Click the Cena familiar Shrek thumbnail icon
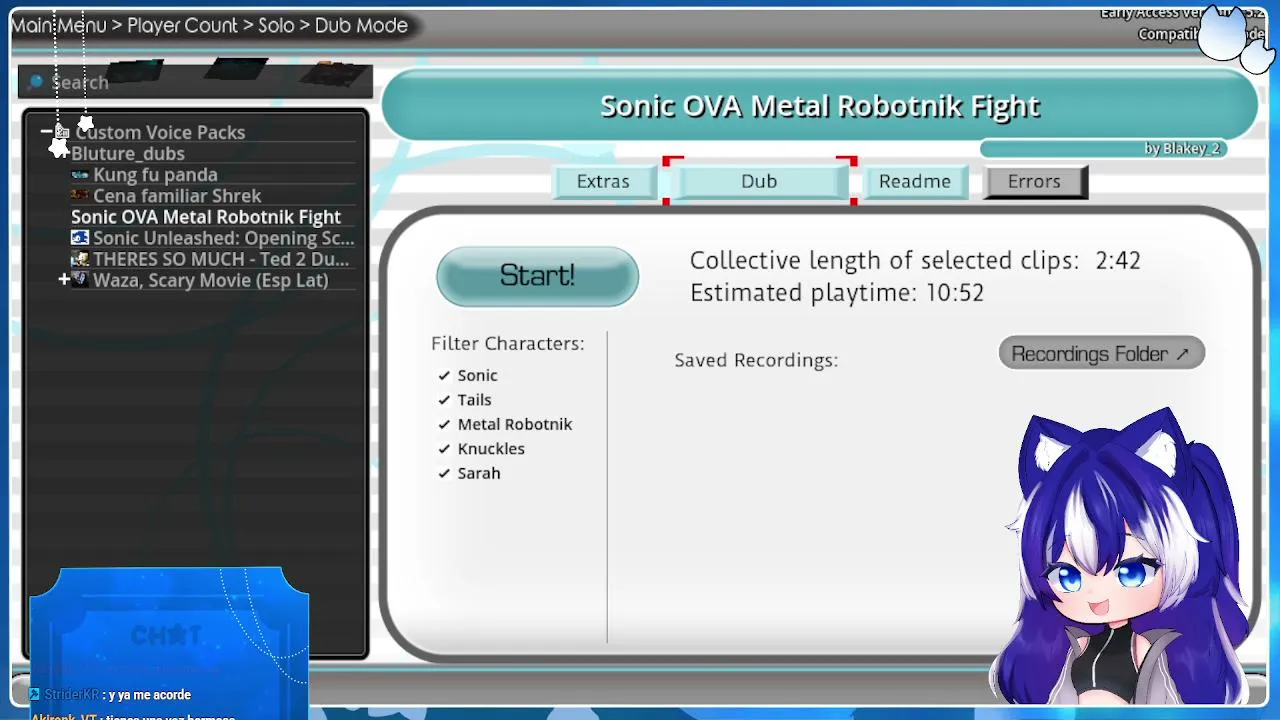Viewport: 1280px width, 720px height. click(80, 196)
